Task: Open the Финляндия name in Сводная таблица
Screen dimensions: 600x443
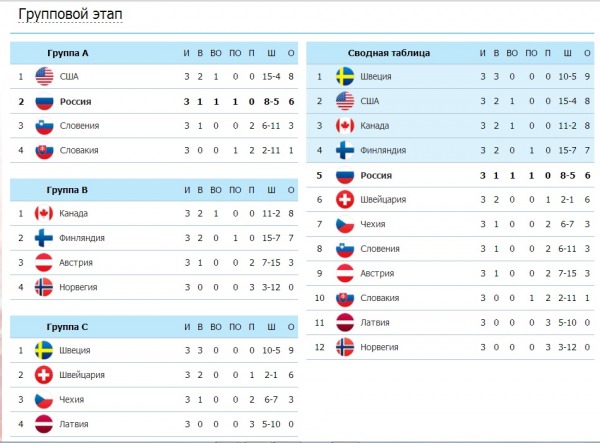Action: click(383, 151)
